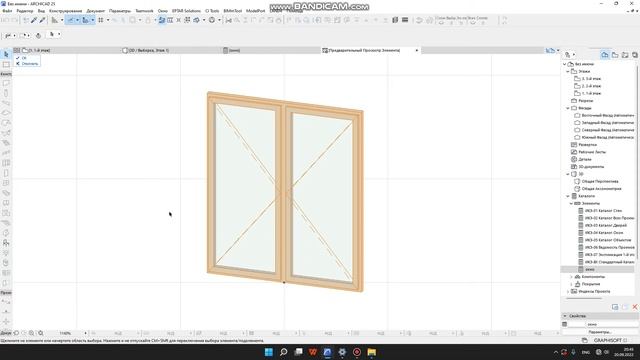Open Windows Search from the taskbar
This screenshot has width=640, height=360.
283,352
